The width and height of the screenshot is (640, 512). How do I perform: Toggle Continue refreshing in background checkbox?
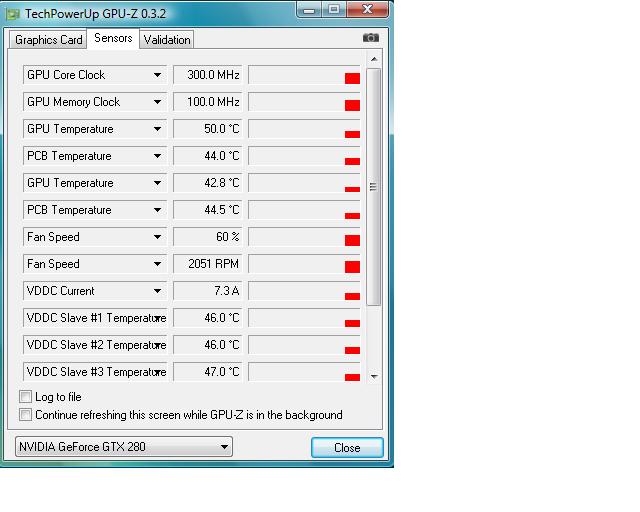[25, 415]
